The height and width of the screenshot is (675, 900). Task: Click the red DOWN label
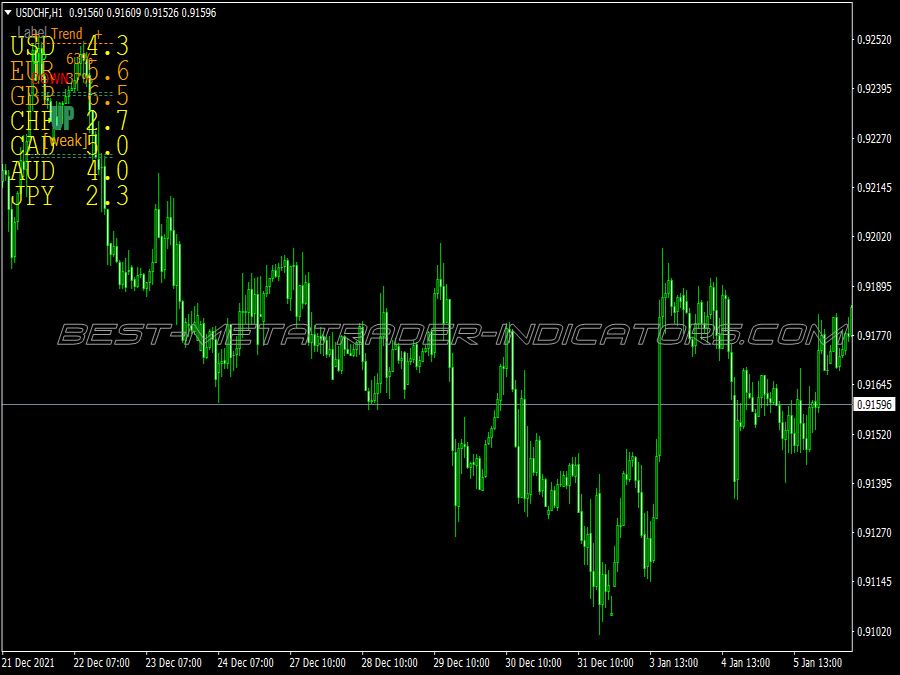click(x=50, y=79)
